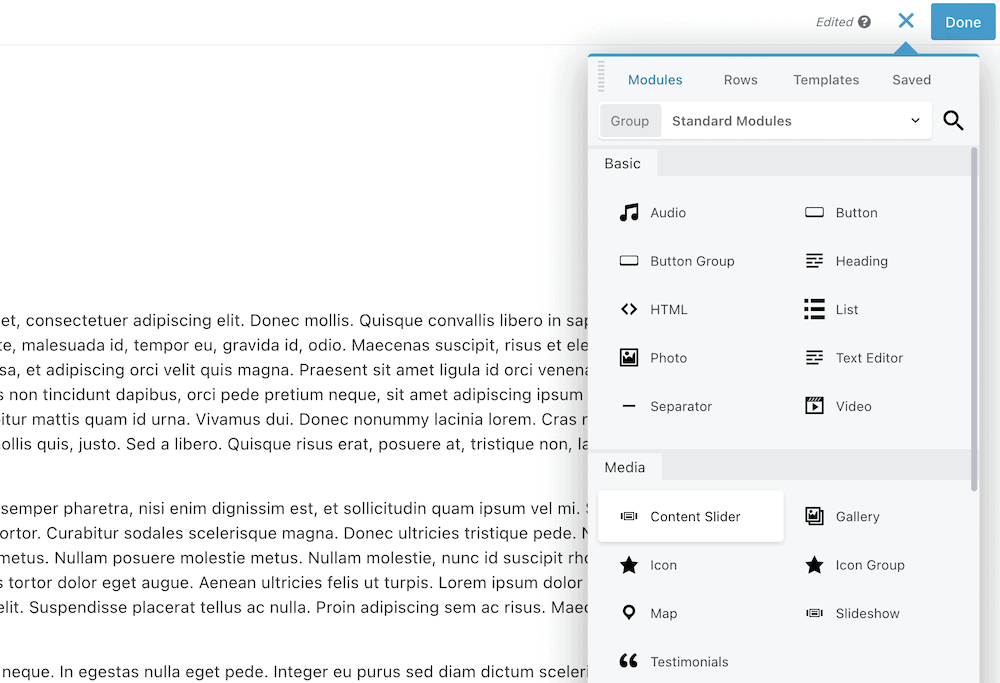
Task: Pick the Map pin icon
Action: pos(629,613)
